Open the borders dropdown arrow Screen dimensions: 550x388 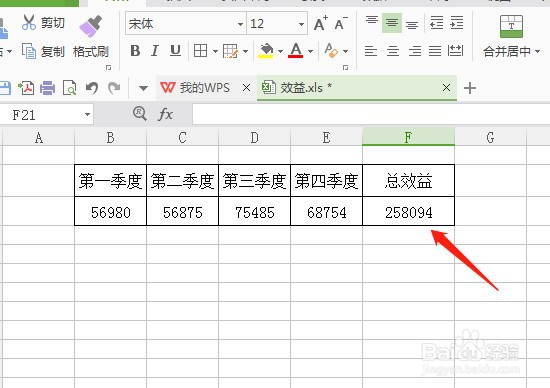[215, 52]
